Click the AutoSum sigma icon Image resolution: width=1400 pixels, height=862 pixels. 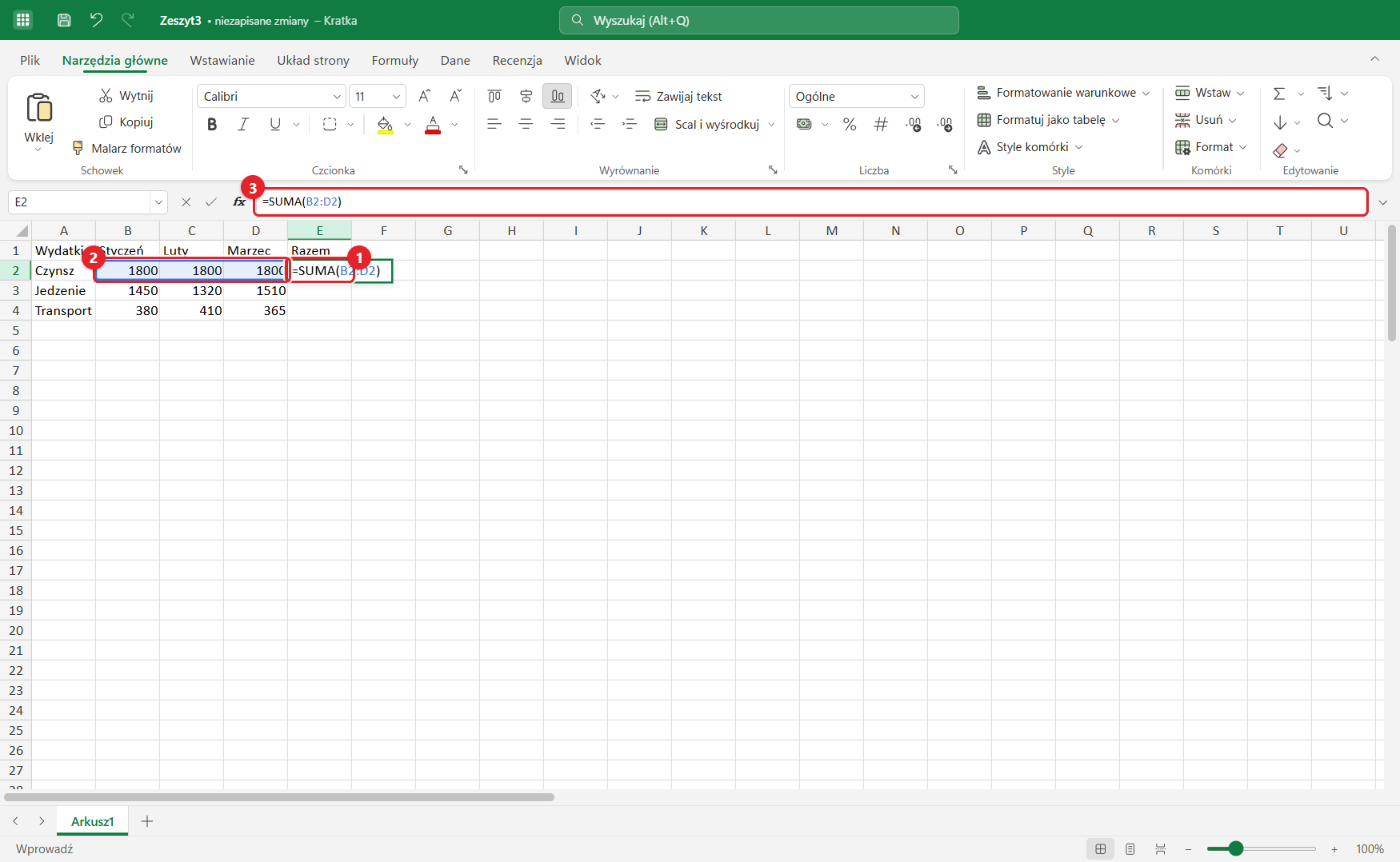pos(1279,94)
